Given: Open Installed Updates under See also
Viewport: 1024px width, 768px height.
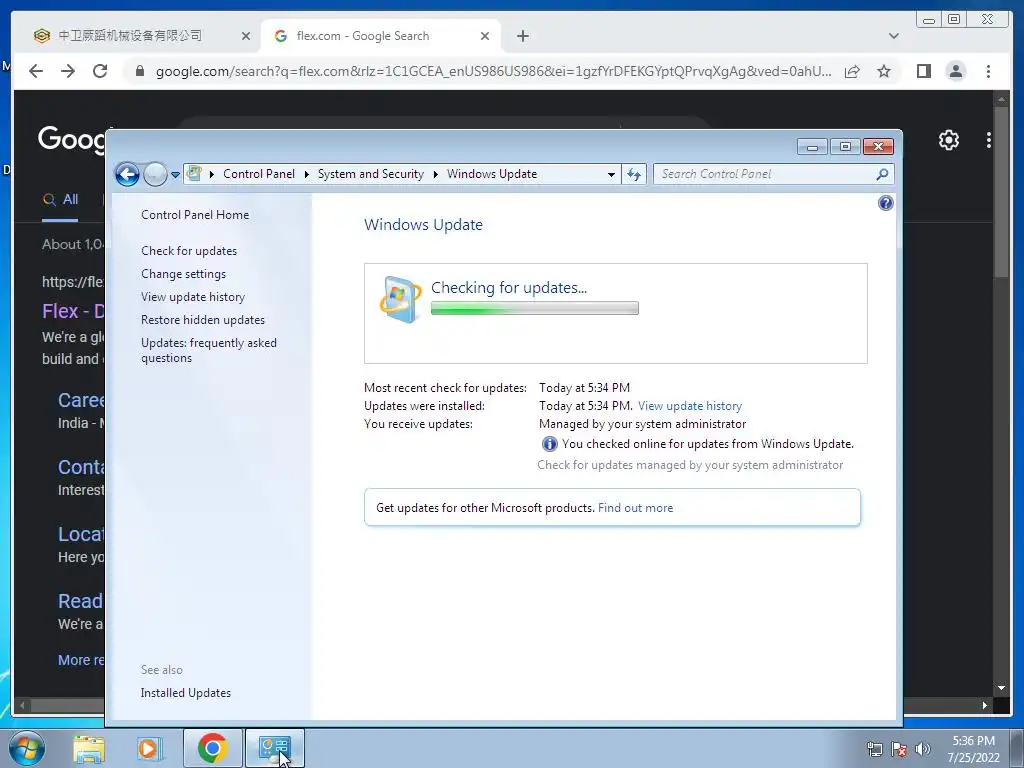Looking at the screenshot, I should tap(185, 693).
